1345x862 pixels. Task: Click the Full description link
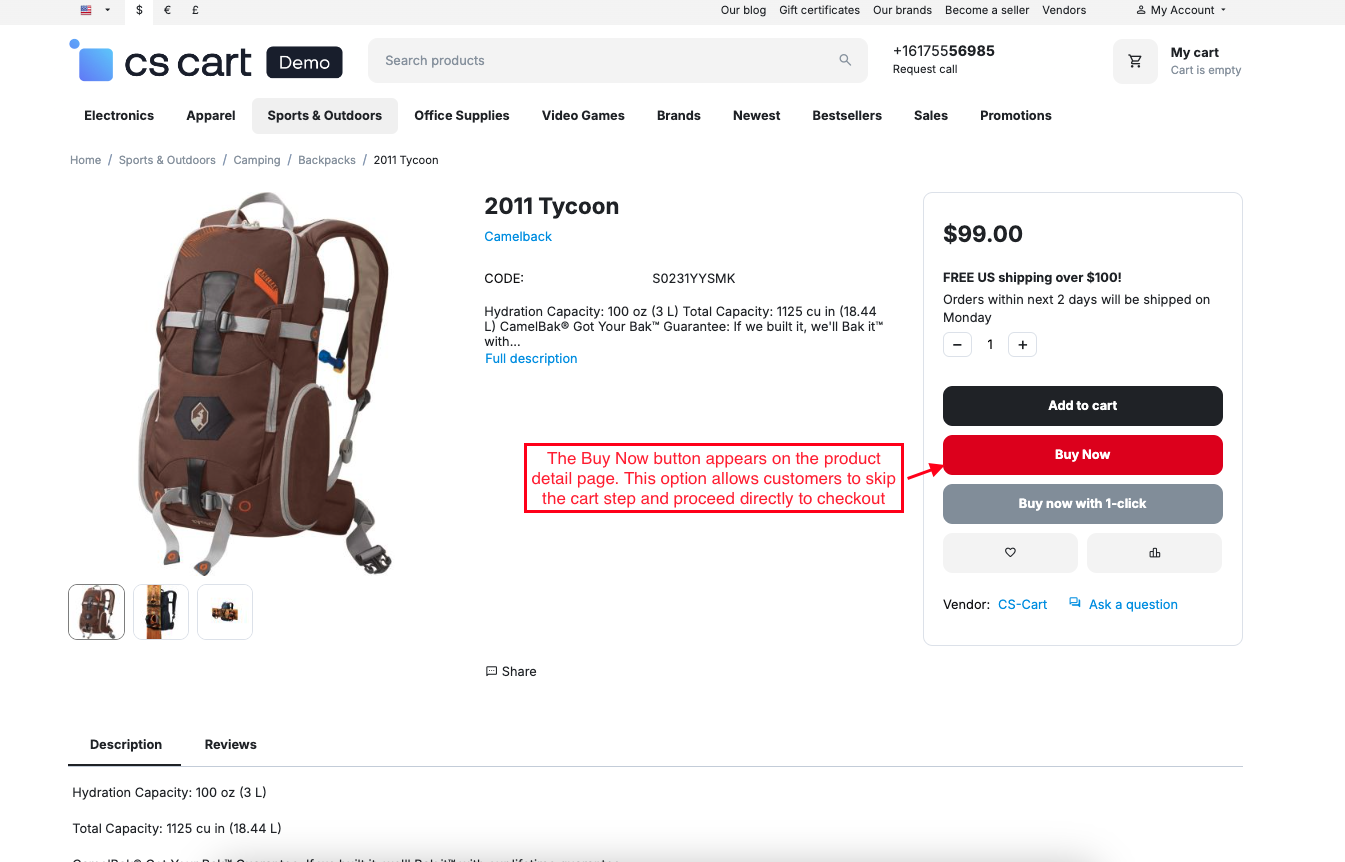531,359
